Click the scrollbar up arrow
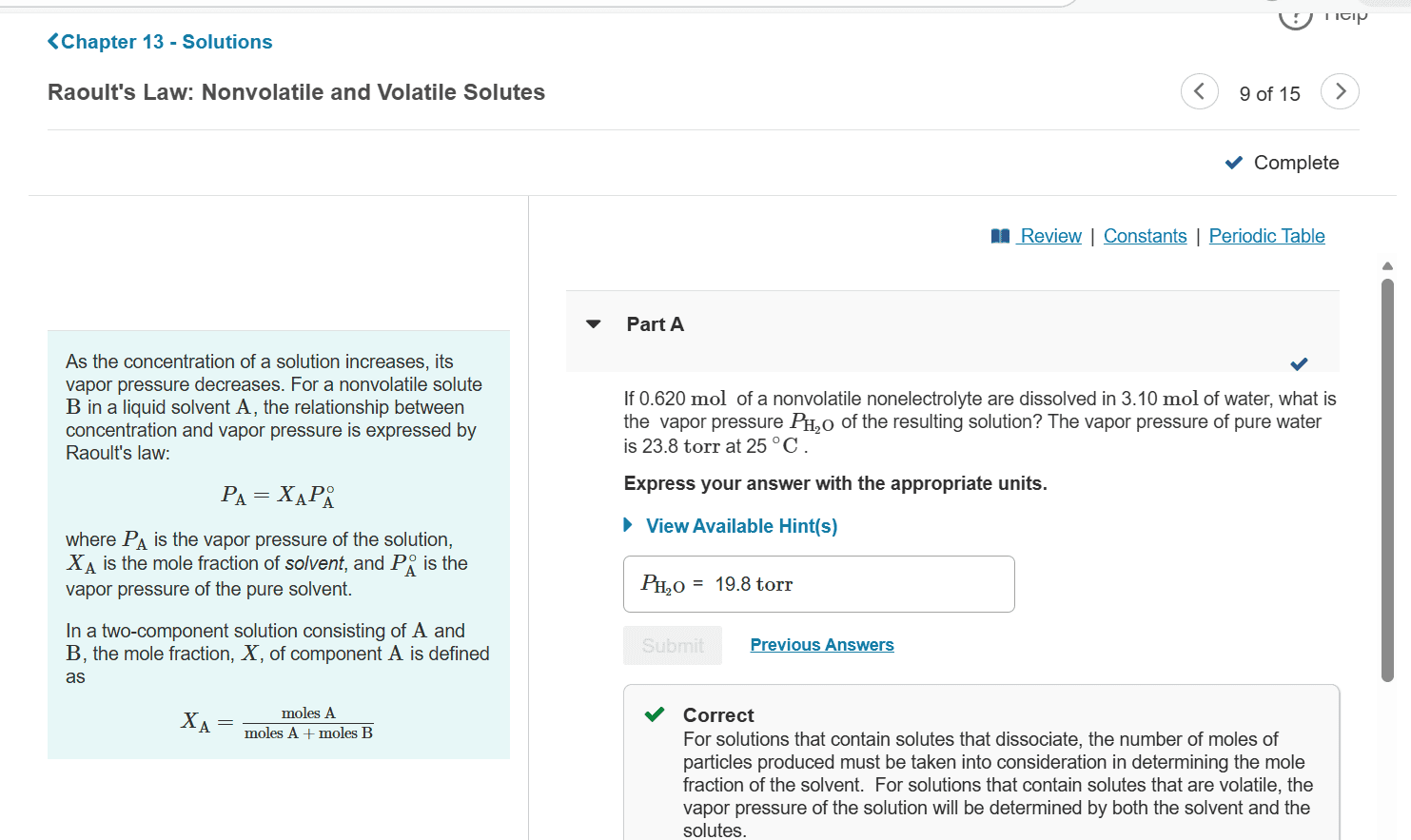 pyautogui.click(x=1387, y=265)
